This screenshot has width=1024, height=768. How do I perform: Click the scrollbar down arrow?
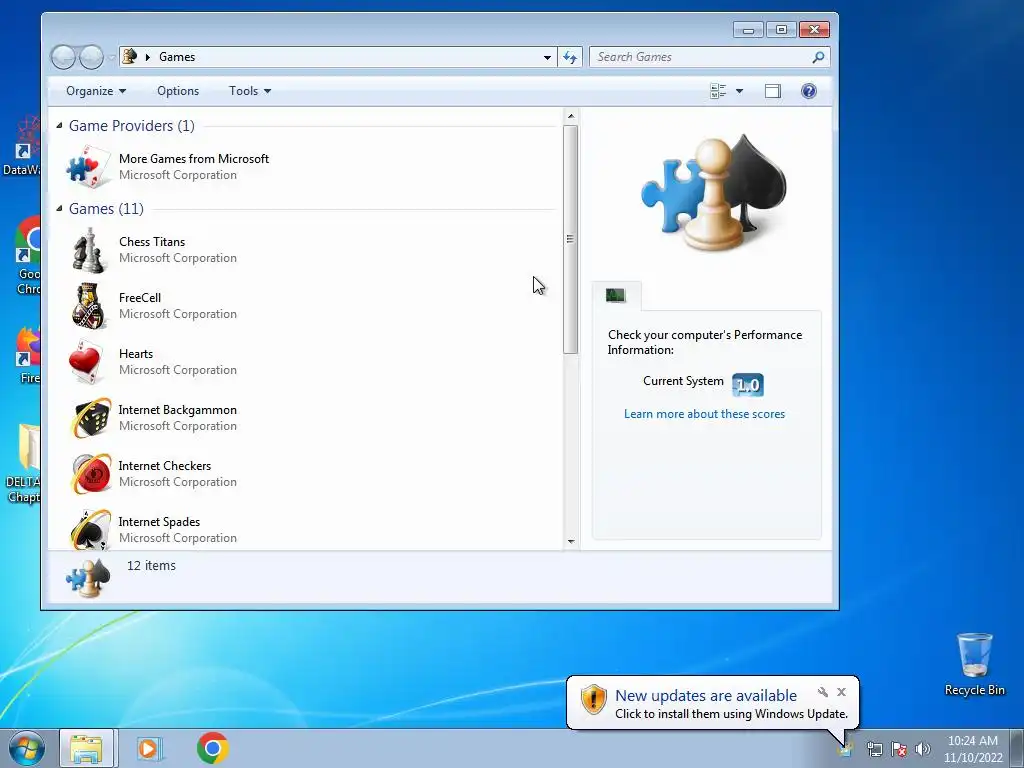point(571,541)
